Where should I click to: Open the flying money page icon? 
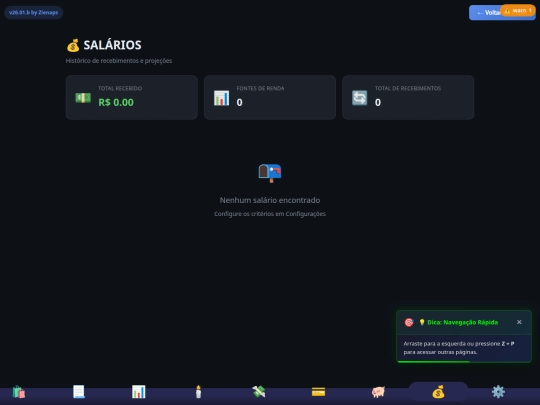tap(259, 392)
